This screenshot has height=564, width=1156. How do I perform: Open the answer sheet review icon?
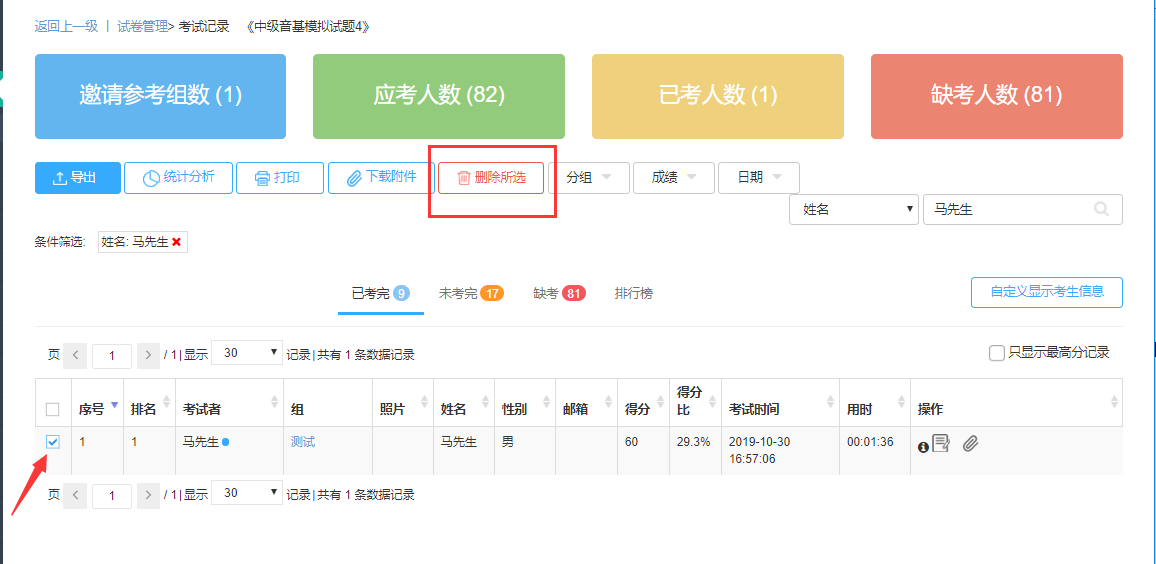(941, 443)
